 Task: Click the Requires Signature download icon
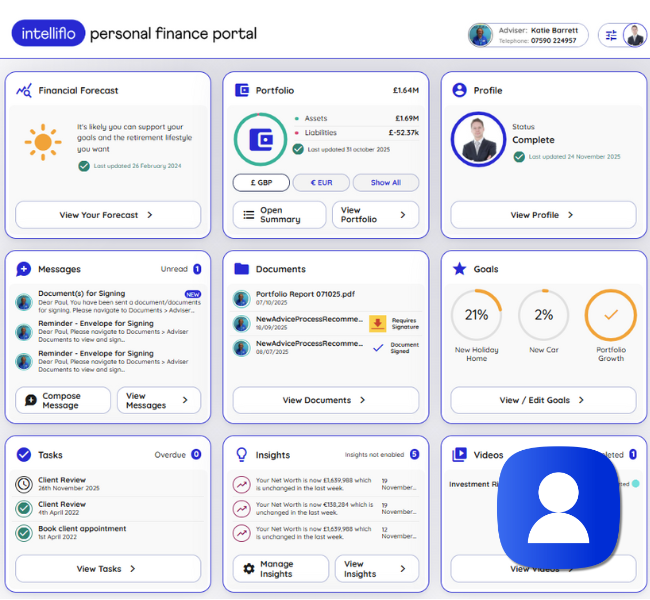(x=377, y=323)
